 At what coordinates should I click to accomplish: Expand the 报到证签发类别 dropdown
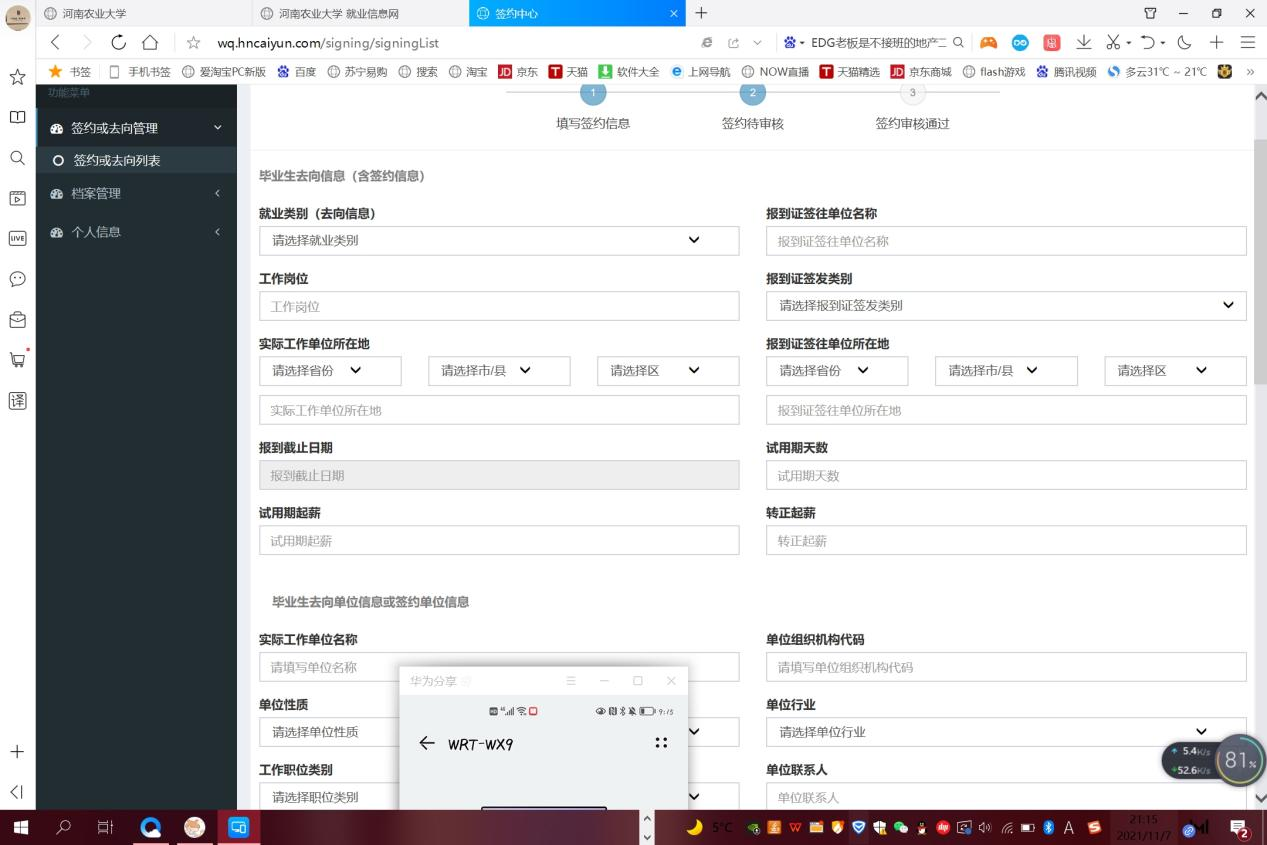point(1005,306)
